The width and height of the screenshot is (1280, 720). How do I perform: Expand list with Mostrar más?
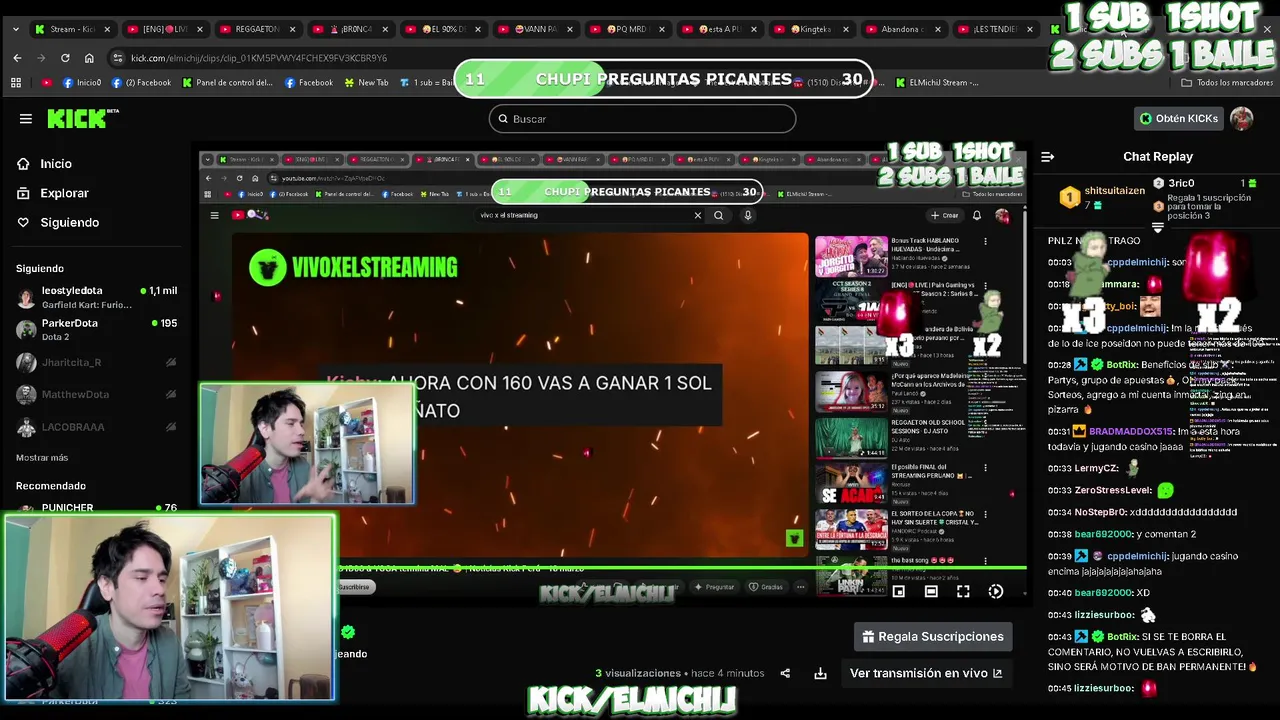point(42,458)
